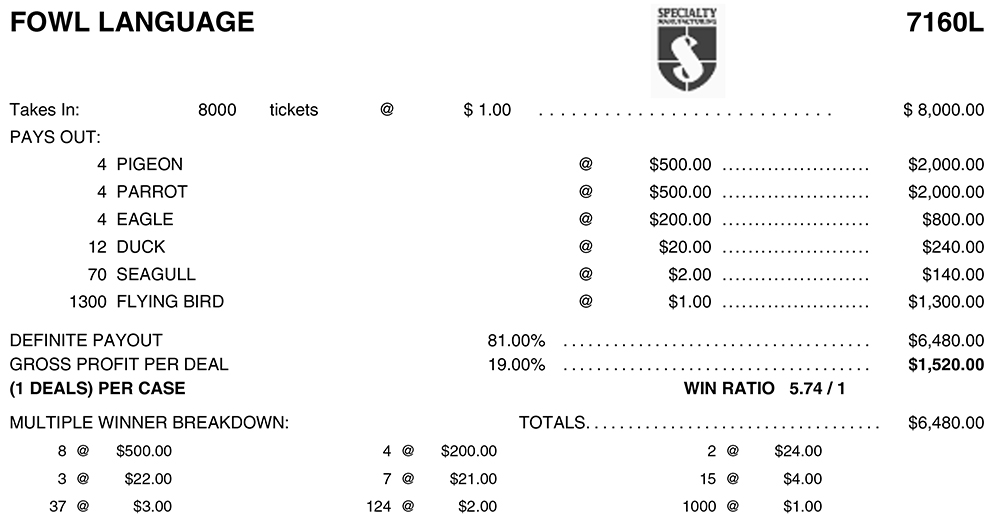
Task: Click the 81.00% payout percentage
Action: [x=516, y=340]
